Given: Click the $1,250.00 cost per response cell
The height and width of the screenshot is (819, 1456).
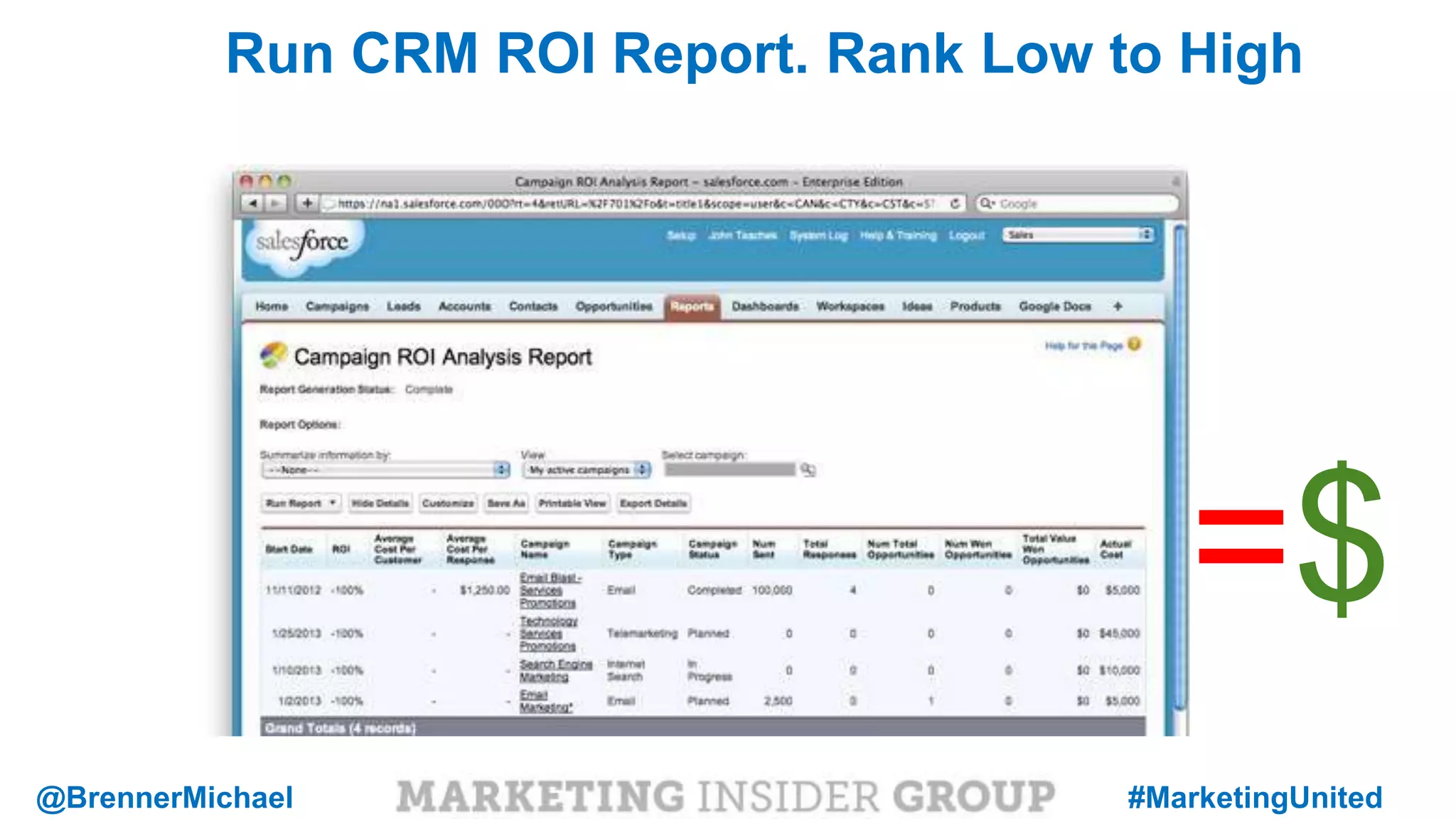Looking at the screenshot, I should tap(485, 590).
